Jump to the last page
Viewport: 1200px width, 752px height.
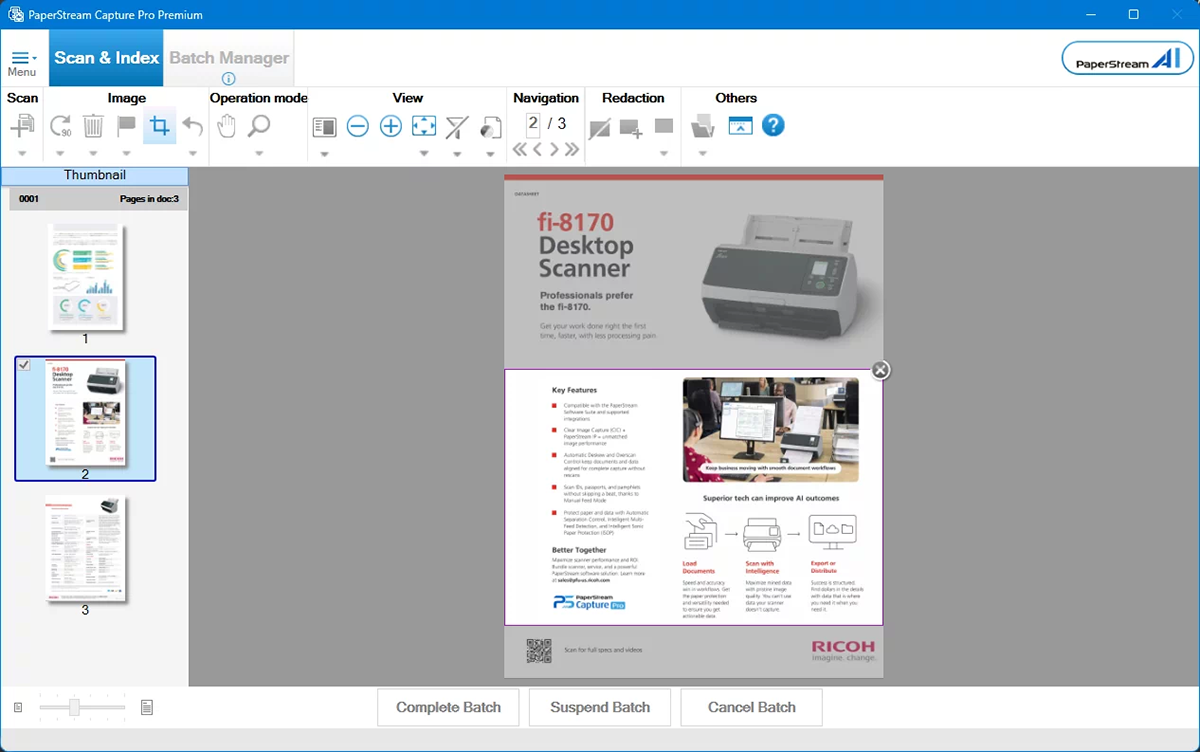pos(572,150)
